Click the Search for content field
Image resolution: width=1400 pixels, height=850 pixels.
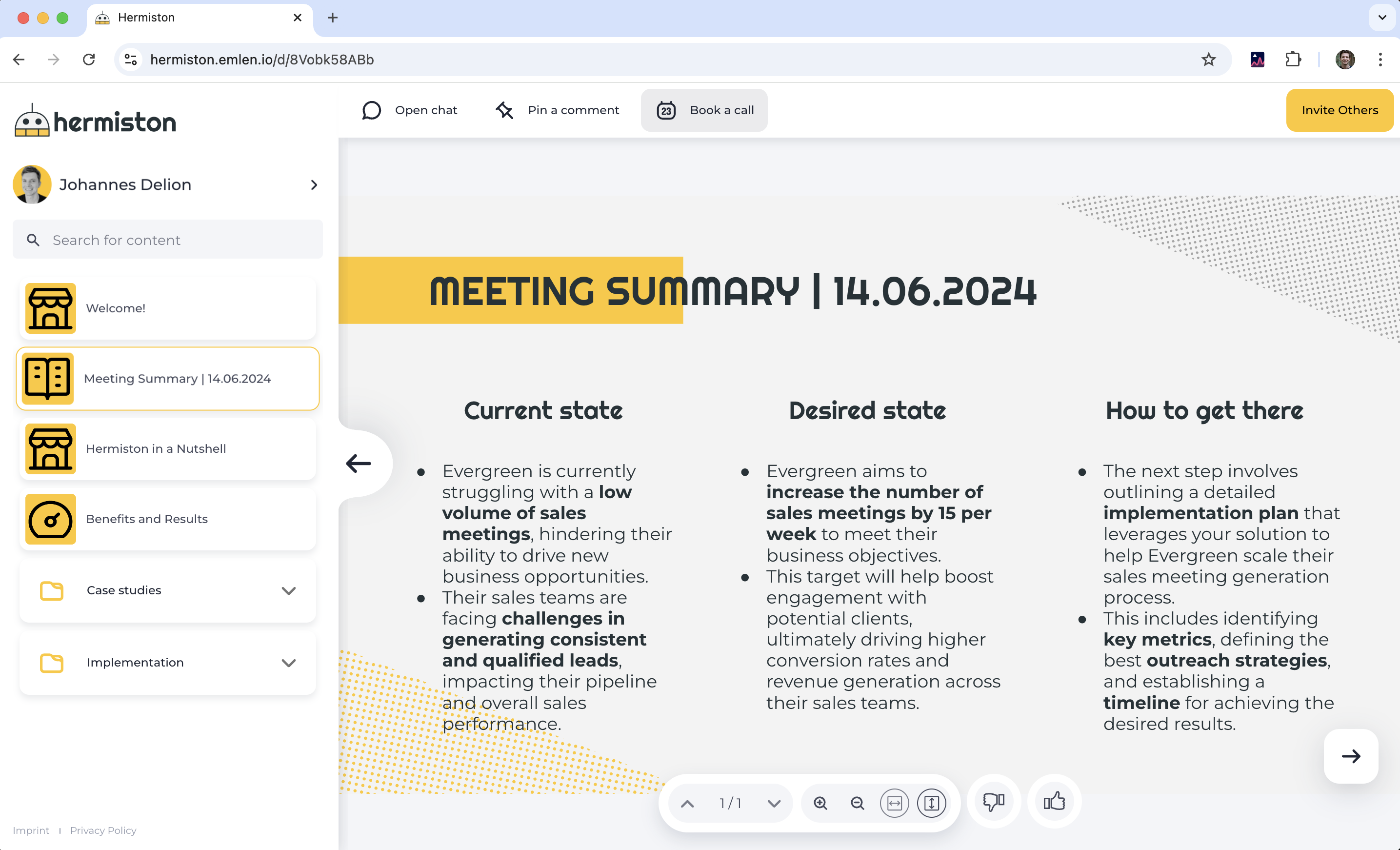point(168,240)
